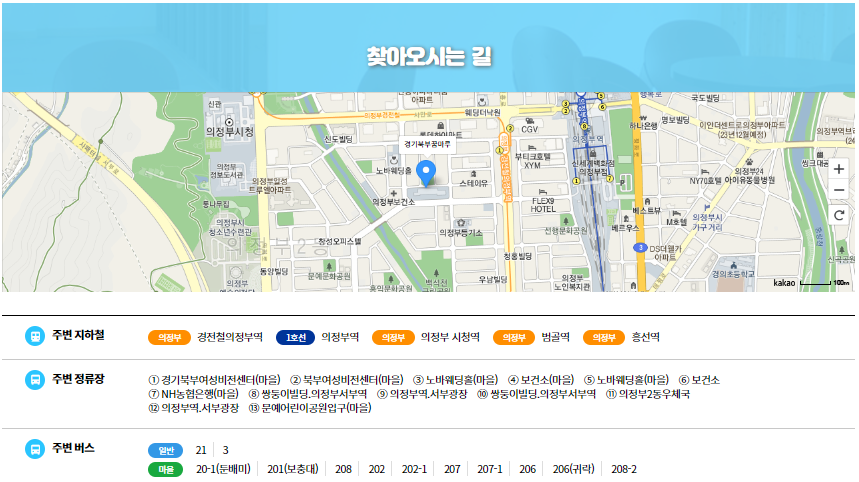Zoom in the map with plus button
The width and height of the screenshot is (859, 482).
(x=839, y=169)
